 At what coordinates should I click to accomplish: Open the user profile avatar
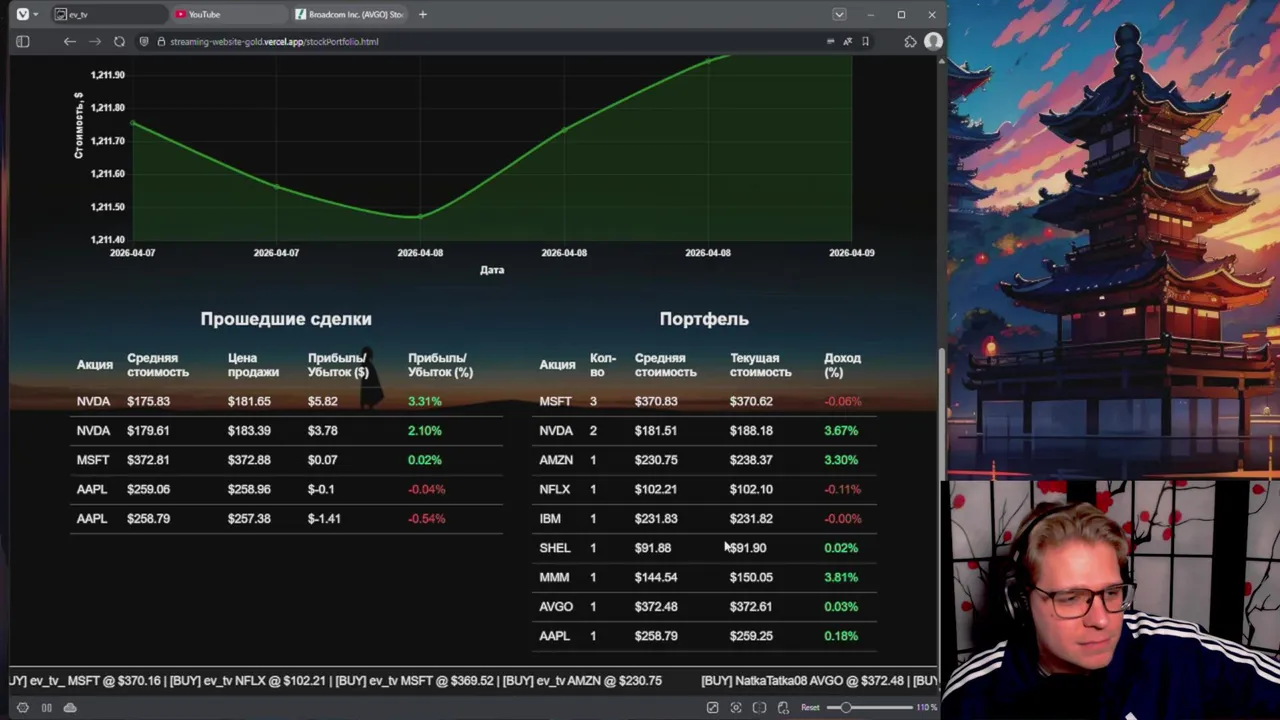(933, 41)
